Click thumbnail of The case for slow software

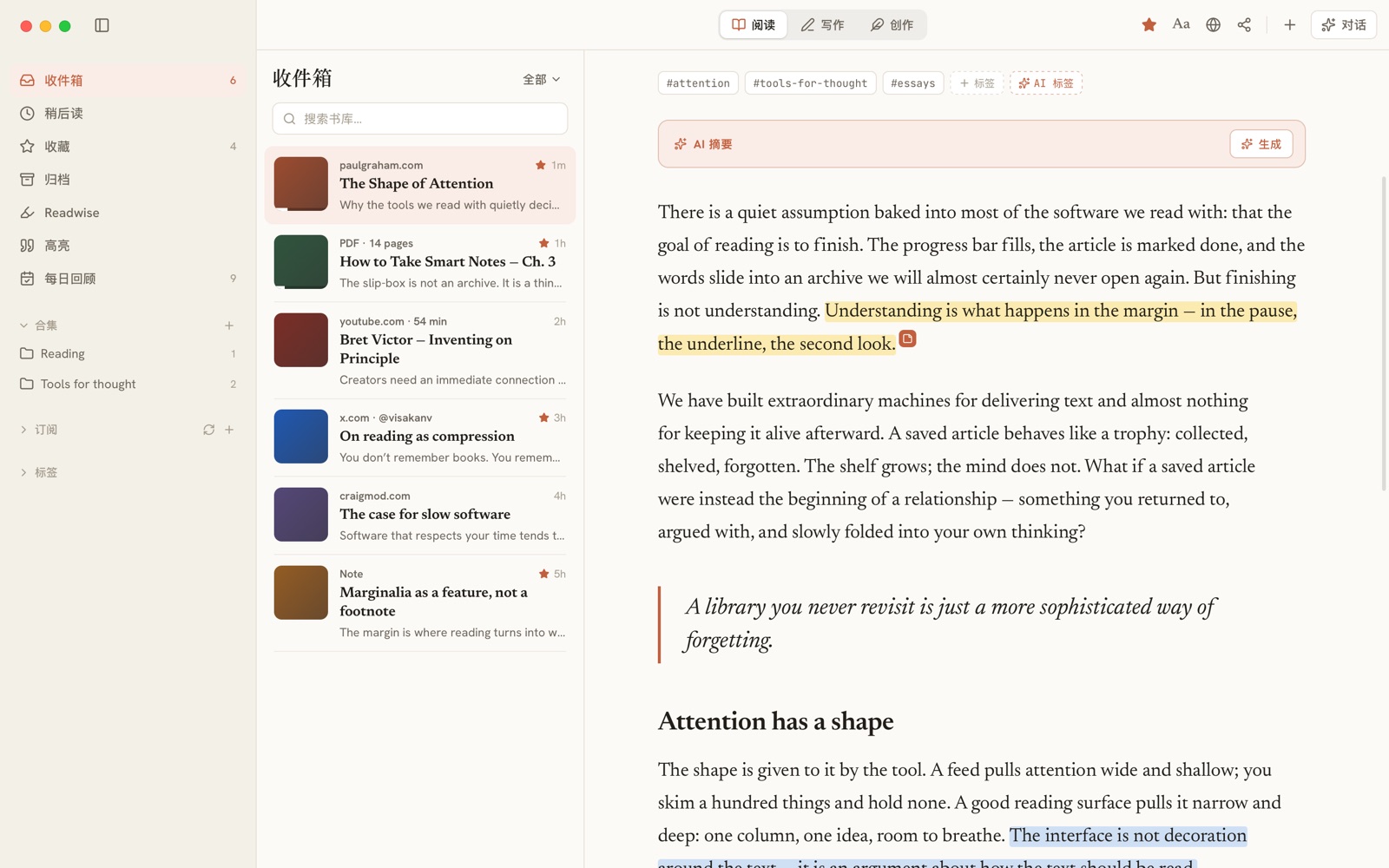pyautogui.click(x=301, y=515)
